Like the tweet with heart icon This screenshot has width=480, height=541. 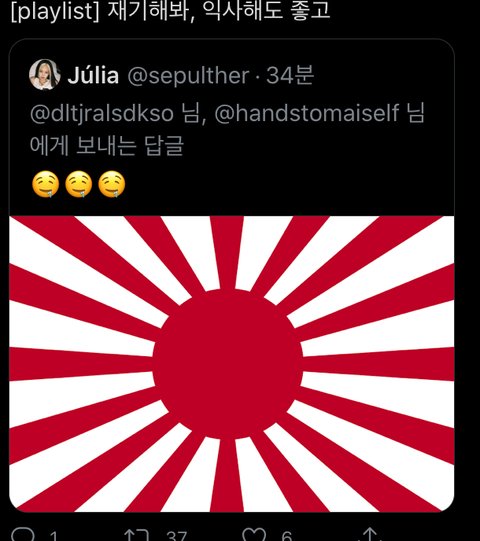pos(254,535)
